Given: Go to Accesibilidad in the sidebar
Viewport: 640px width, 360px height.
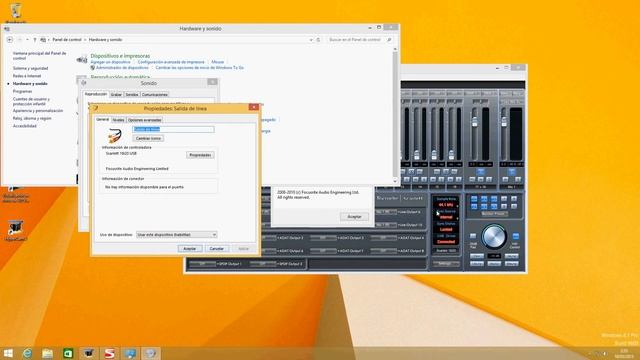Looking at the screenshot, I should 24,126.
